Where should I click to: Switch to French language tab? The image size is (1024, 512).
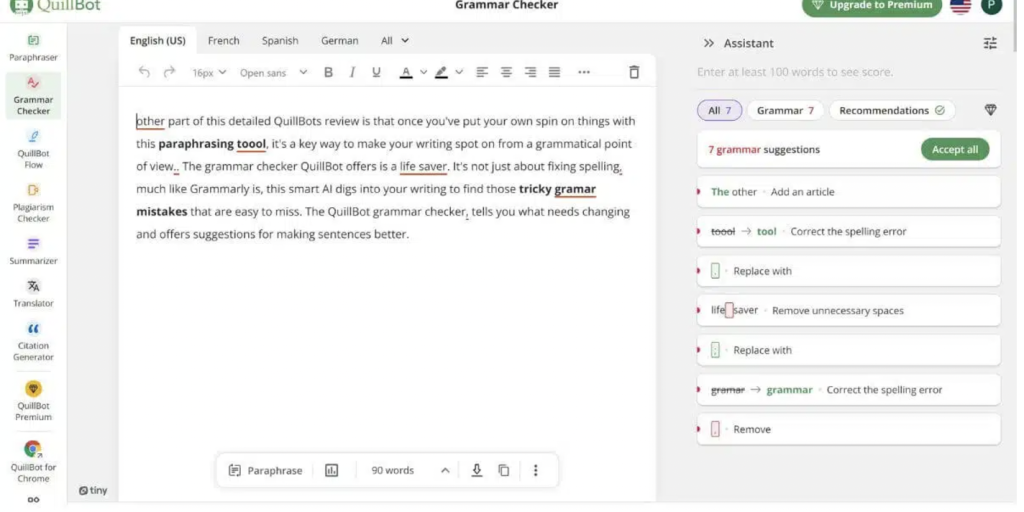223,40
